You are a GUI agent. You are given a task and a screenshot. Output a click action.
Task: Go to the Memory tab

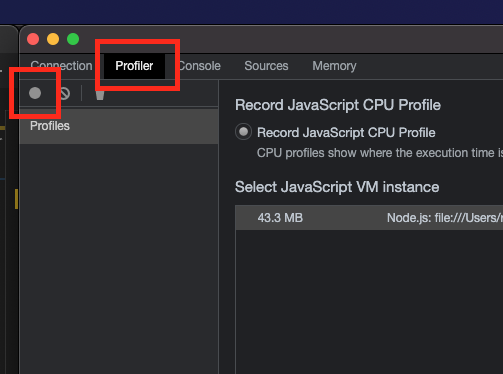(x=334, y=66)
